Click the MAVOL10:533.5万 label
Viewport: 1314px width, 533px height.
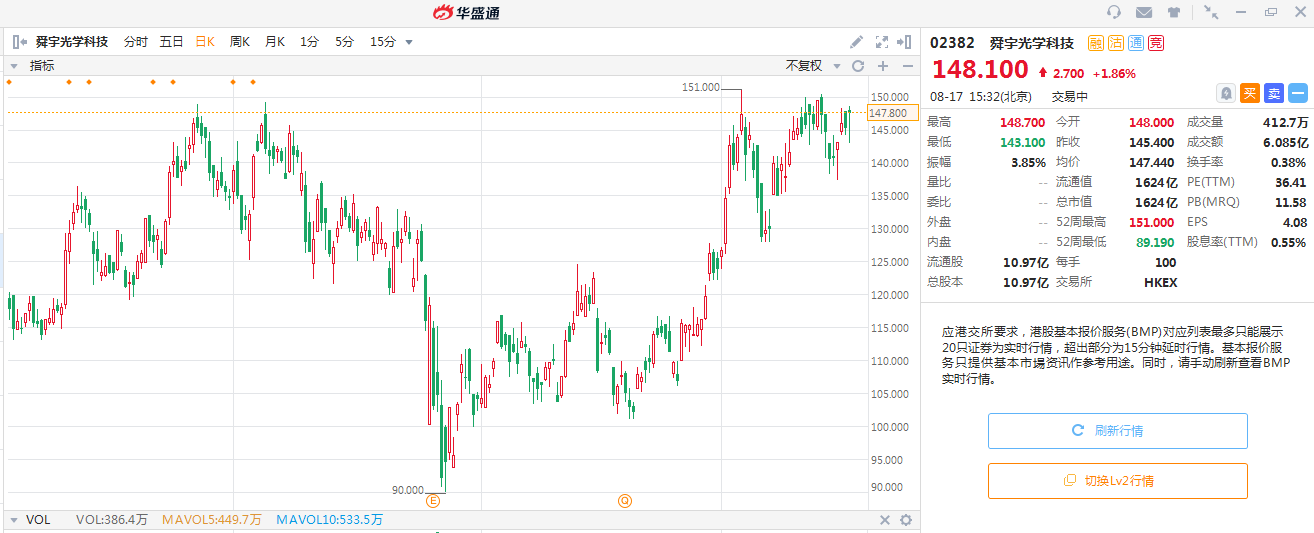pyautogui.click(x=329, y=520)
